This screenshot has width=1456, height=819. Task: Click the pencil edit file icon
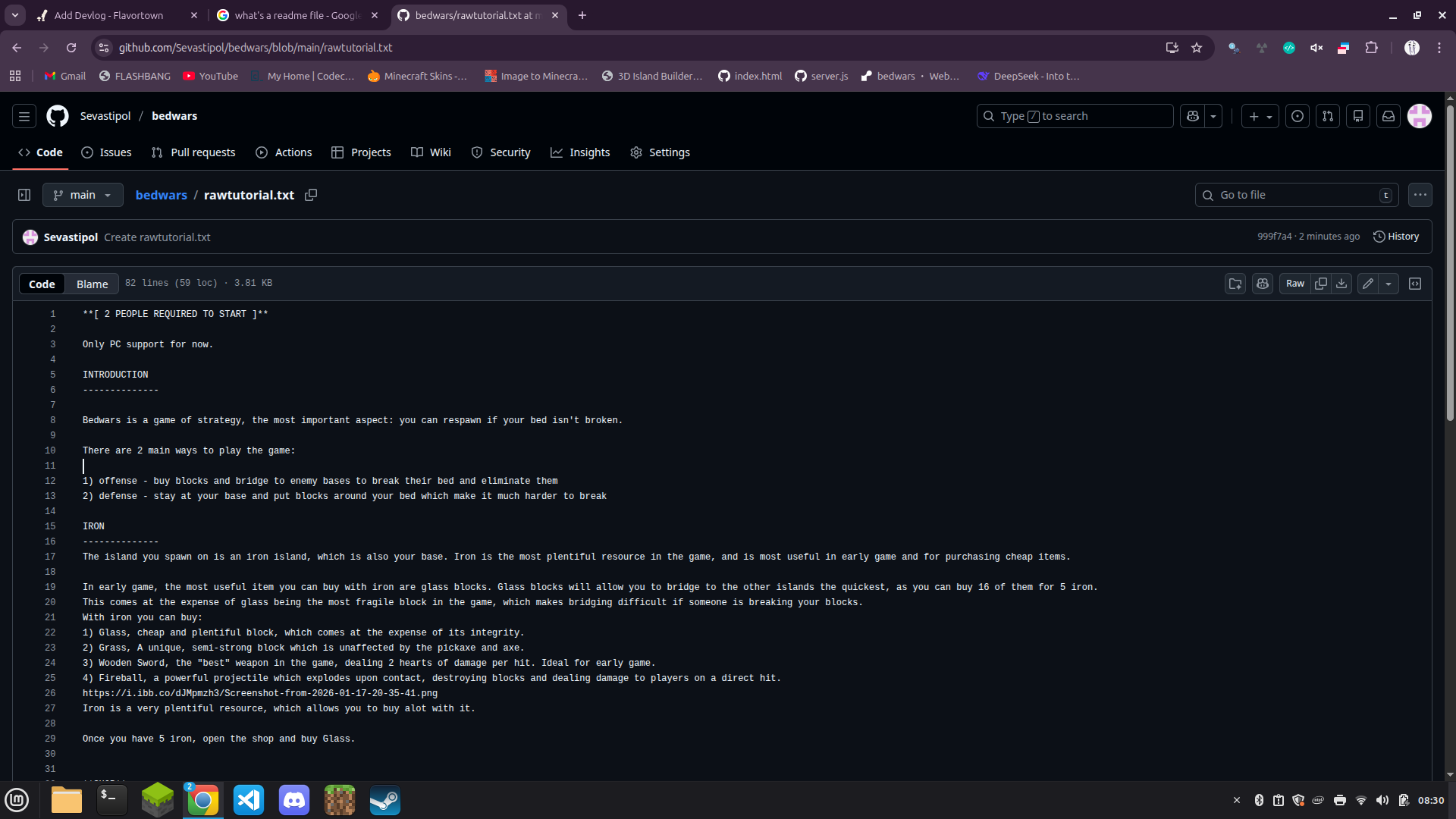pos(1368,284)
